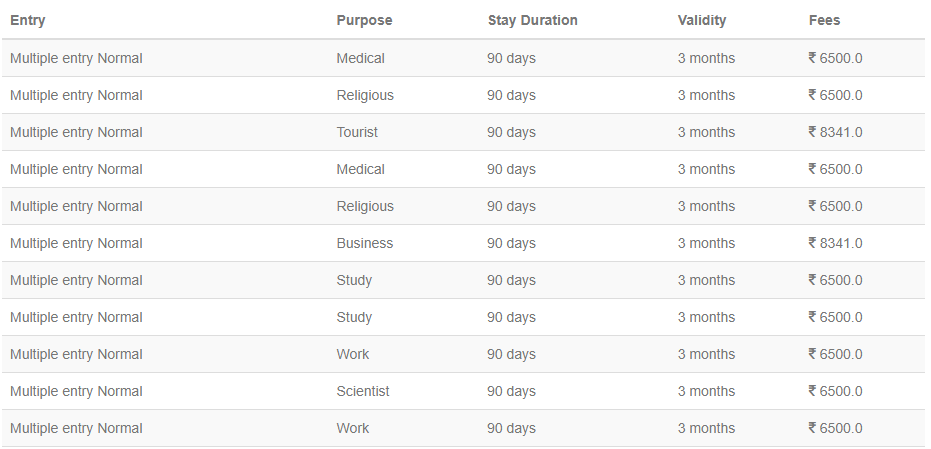The height and width of the screenshot is (449, 931).
Task: Click the rupee symbol in the Scientist row
Action: 813,391
